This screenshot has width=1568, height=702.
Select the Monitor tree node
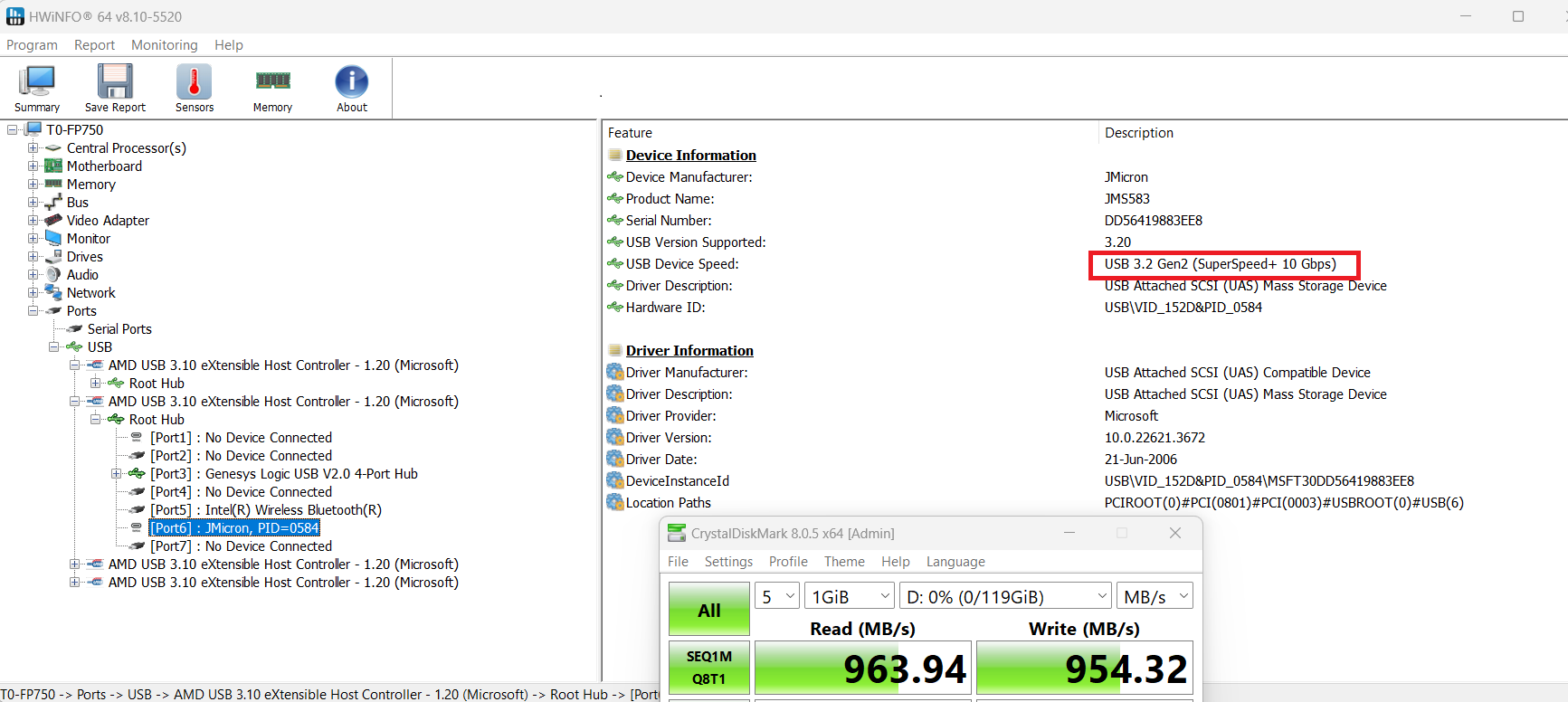[89, 239]
